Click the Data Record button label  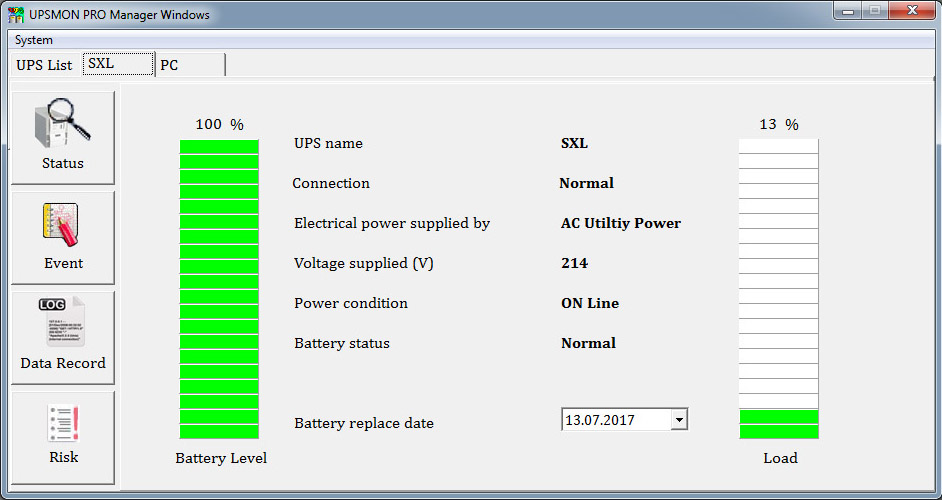click(x=62, y=363)
